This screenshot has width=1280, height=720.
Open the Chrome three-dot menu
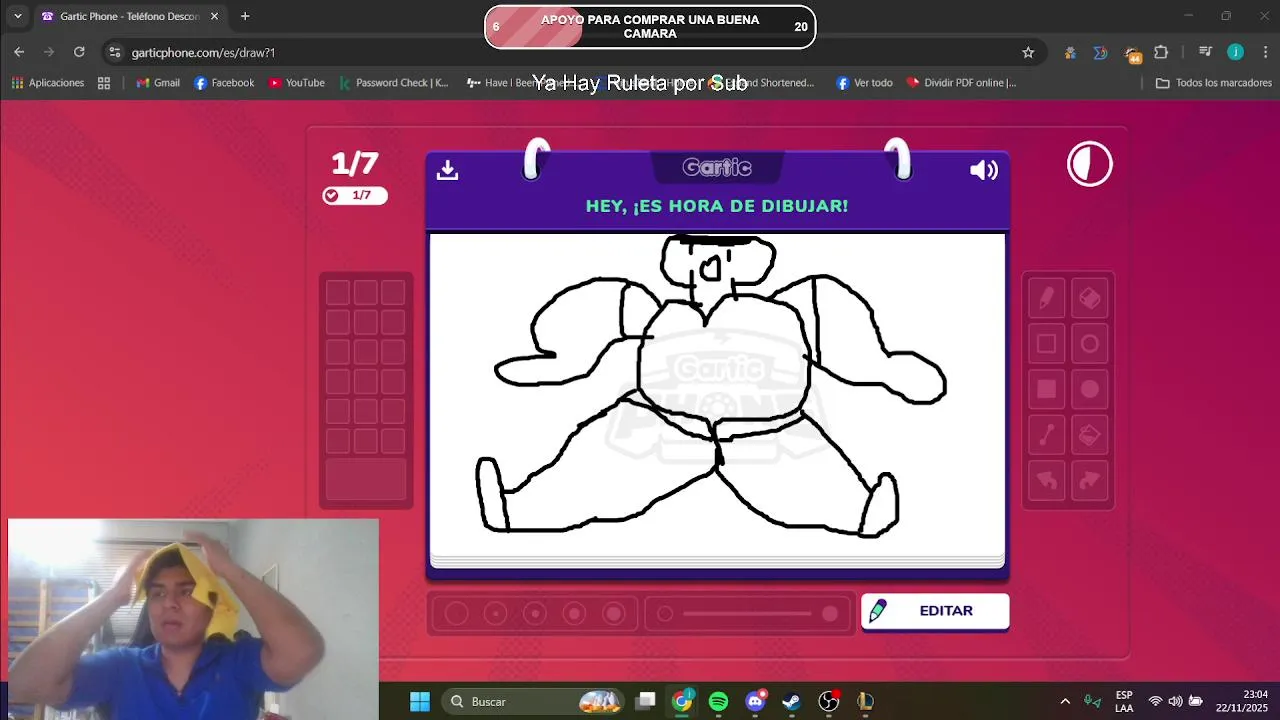[1263, 52]
